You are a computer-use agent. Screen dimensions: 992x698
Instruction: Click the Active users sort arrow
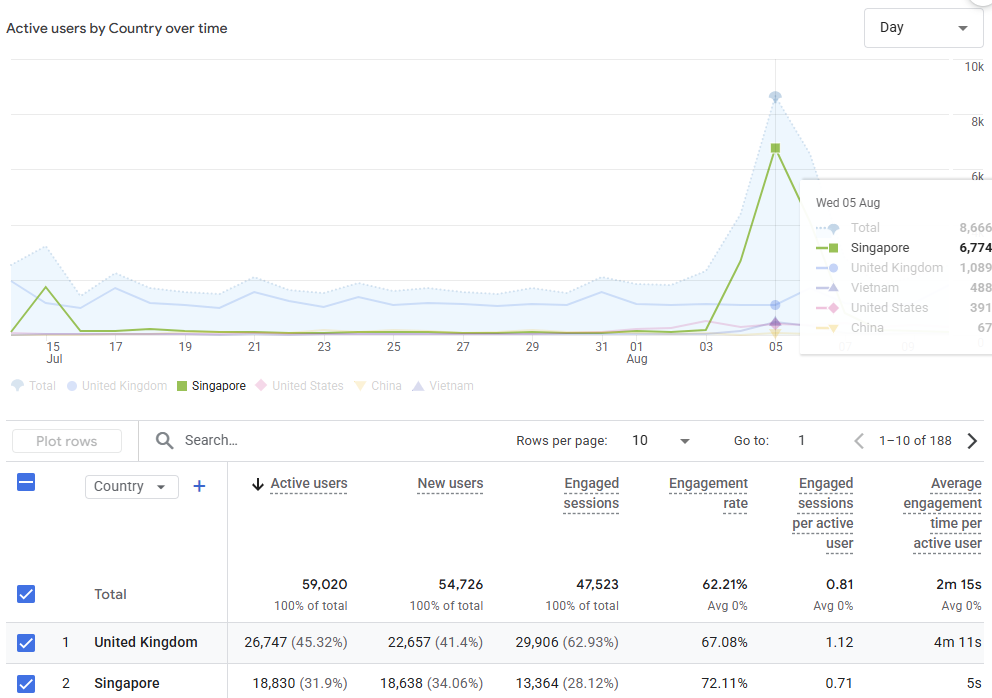[x=257, y=485]
